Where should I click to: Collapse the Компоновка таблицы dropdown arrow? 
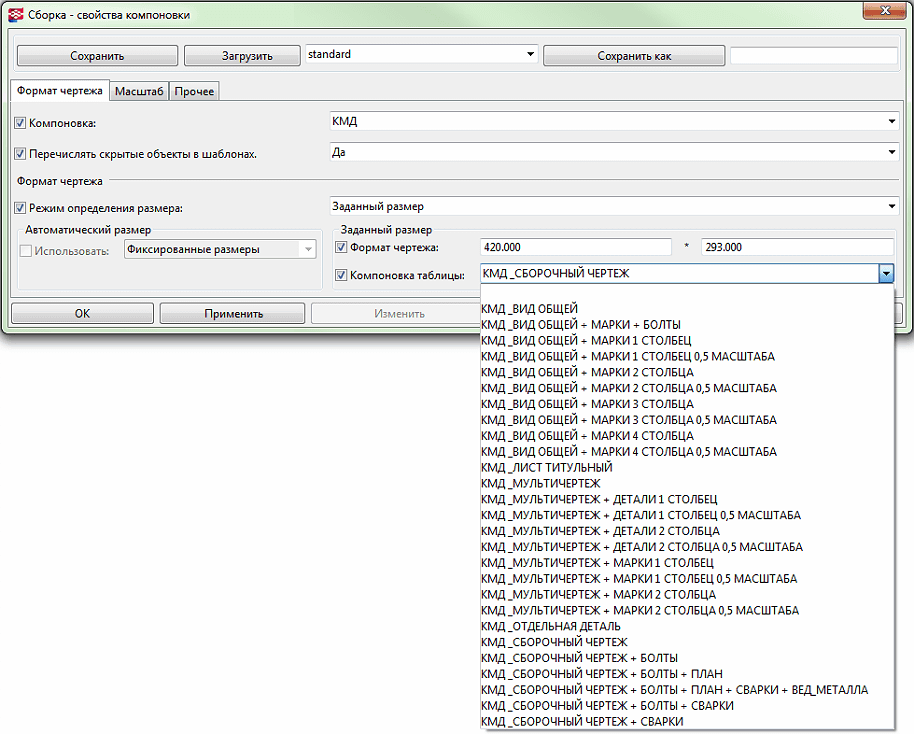tap(886, 273)
